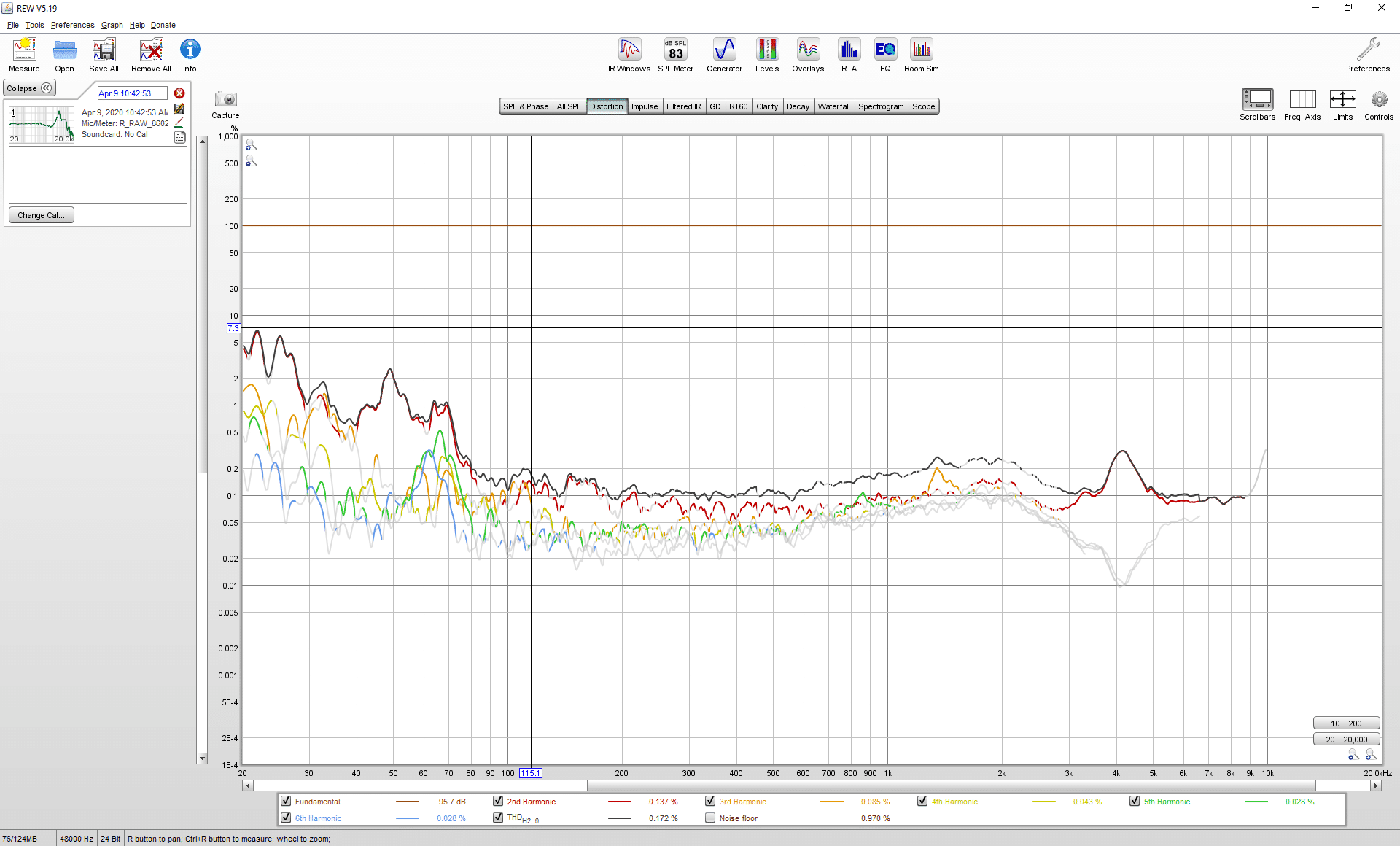Uncheck the Fundamental trace checkbox
The image size is (1400, 846).
286,801
